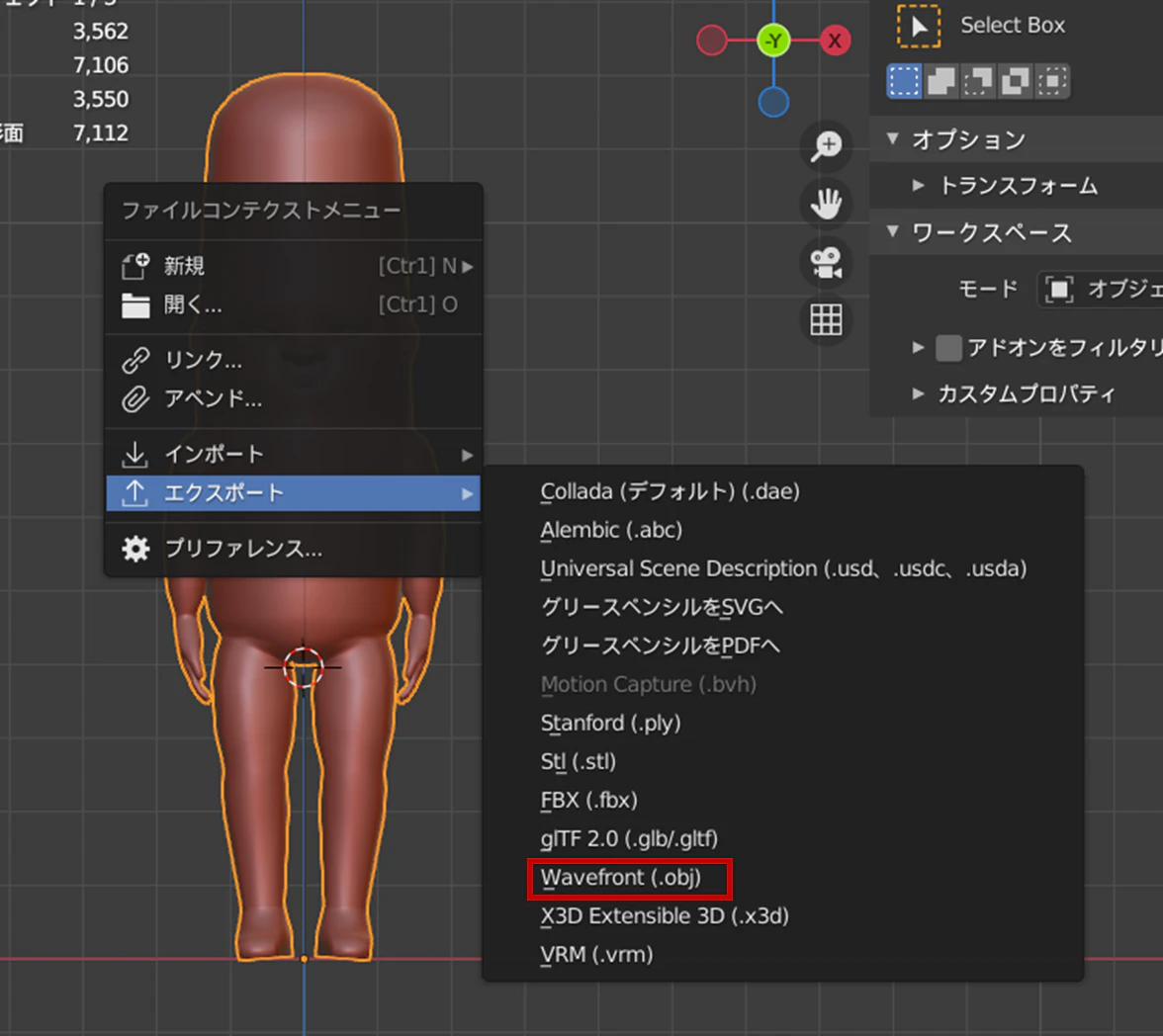Image resolution: width=1163 pixels, height=1036 pixels.
Task: Expand the トランスフォーム subpanel
Action: coord(918,186)
